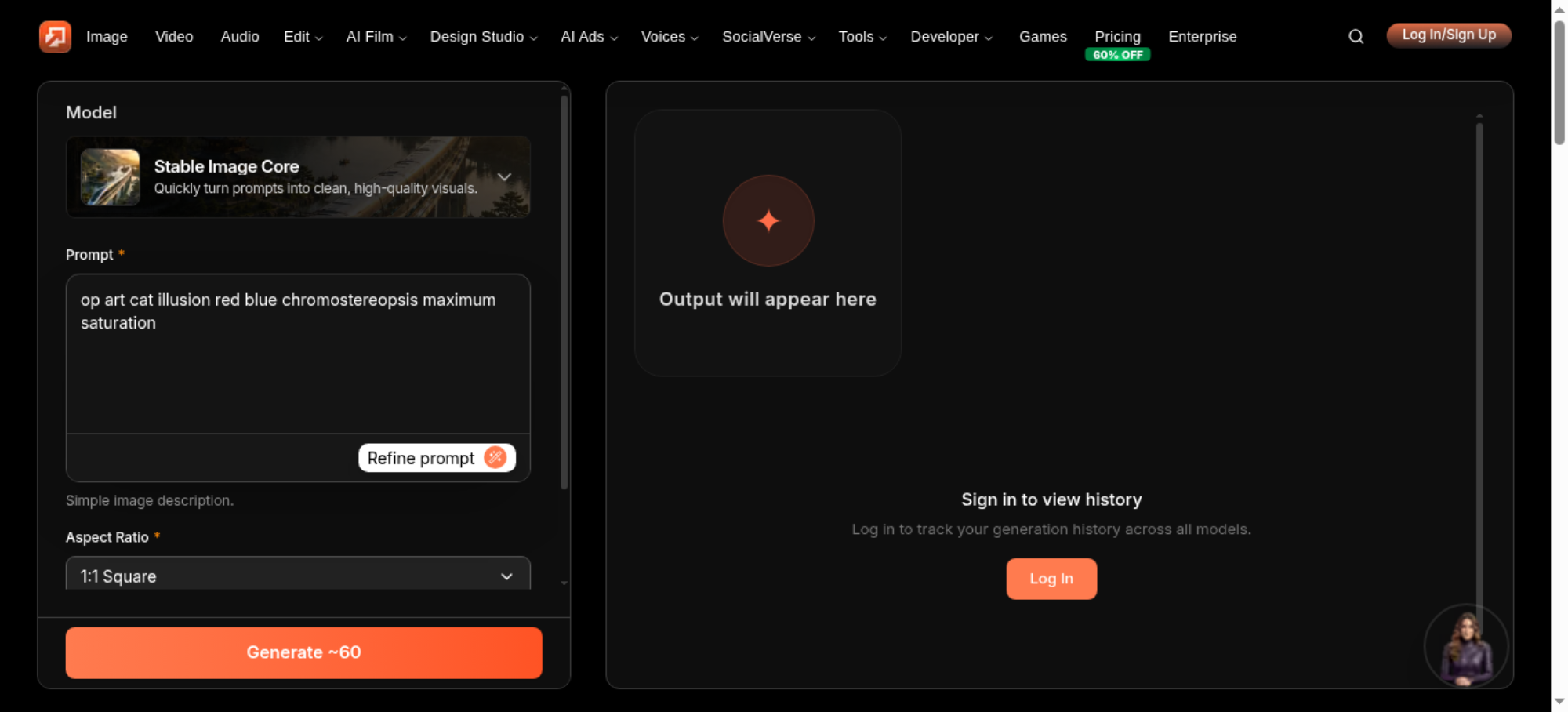Expand the Stable Image Core model selector
Image resolution: width=1568 pixels, height=712 pixels.
tap(298, 176)
